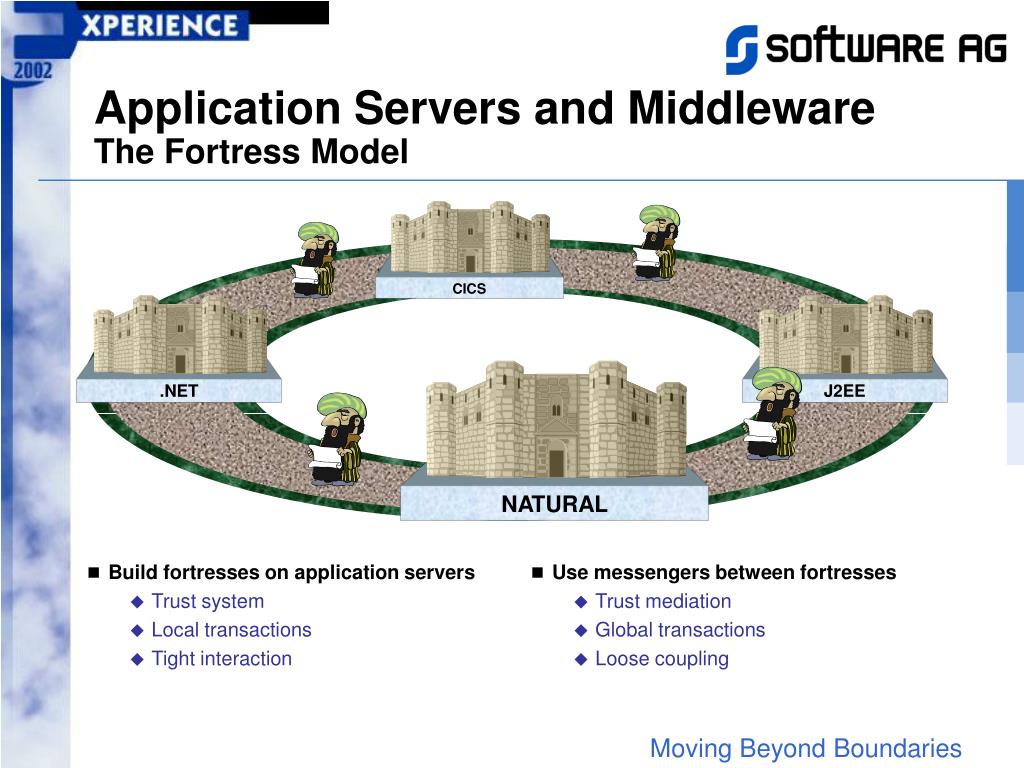
Task: Click 'Build fortresses on application servers' heading
Action: tap(291, 572)
